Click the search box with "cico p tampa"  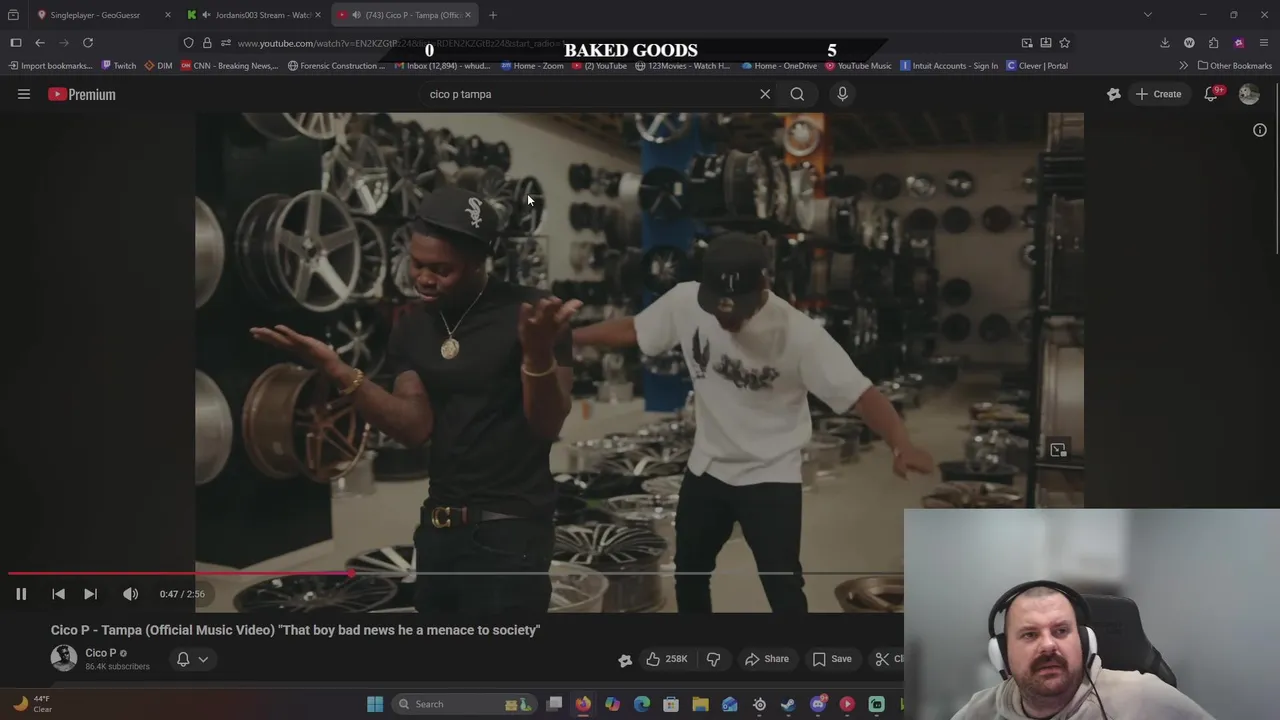coord(590,94)
